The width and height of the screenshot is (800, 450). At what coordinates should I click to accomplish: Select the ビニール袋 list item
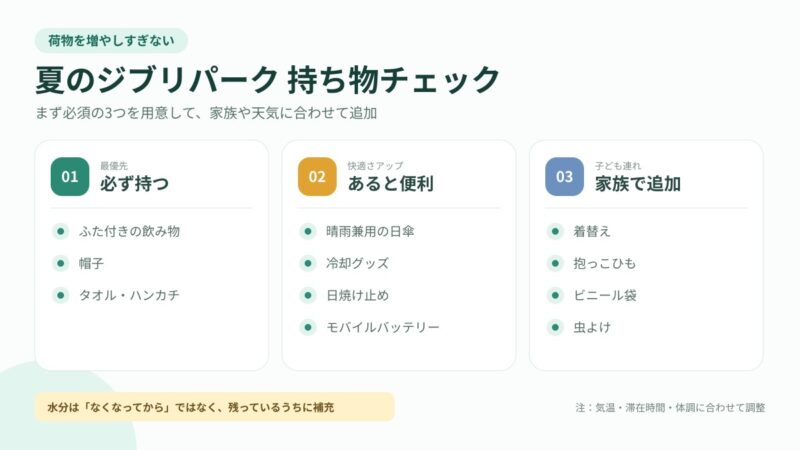click(x=605, y=295)
